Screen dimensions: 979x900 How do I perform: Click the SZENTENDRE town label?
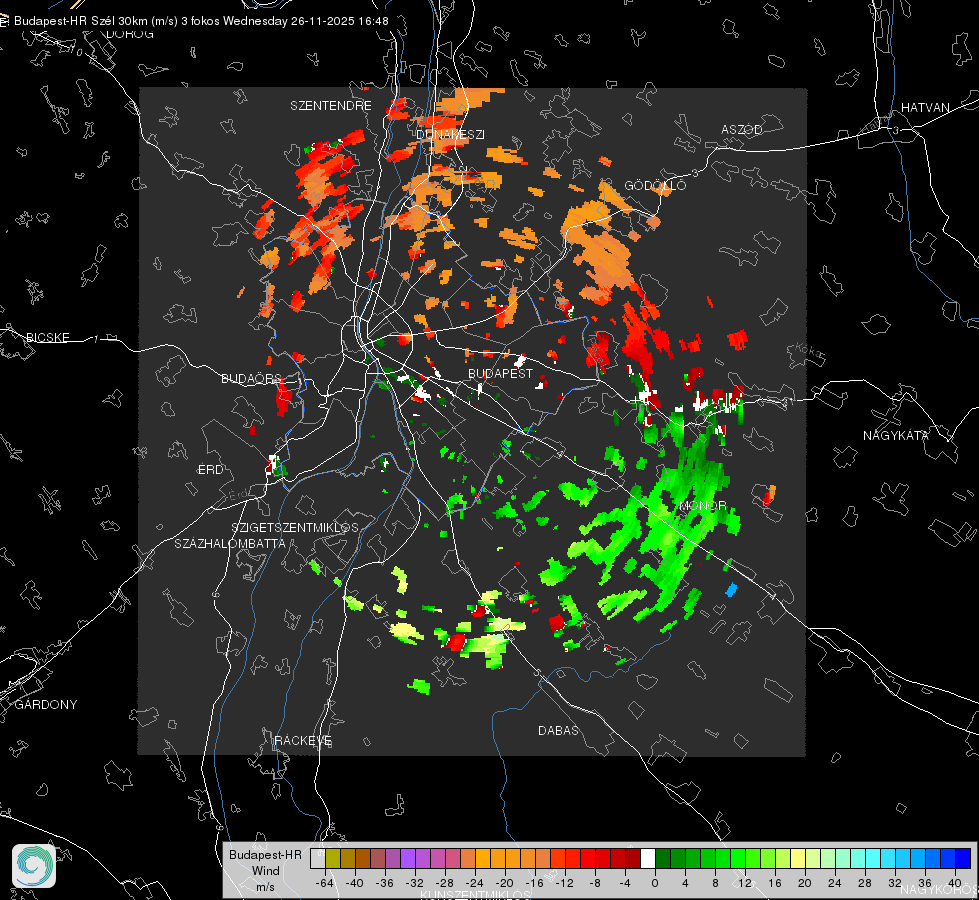tap(330, 106)
